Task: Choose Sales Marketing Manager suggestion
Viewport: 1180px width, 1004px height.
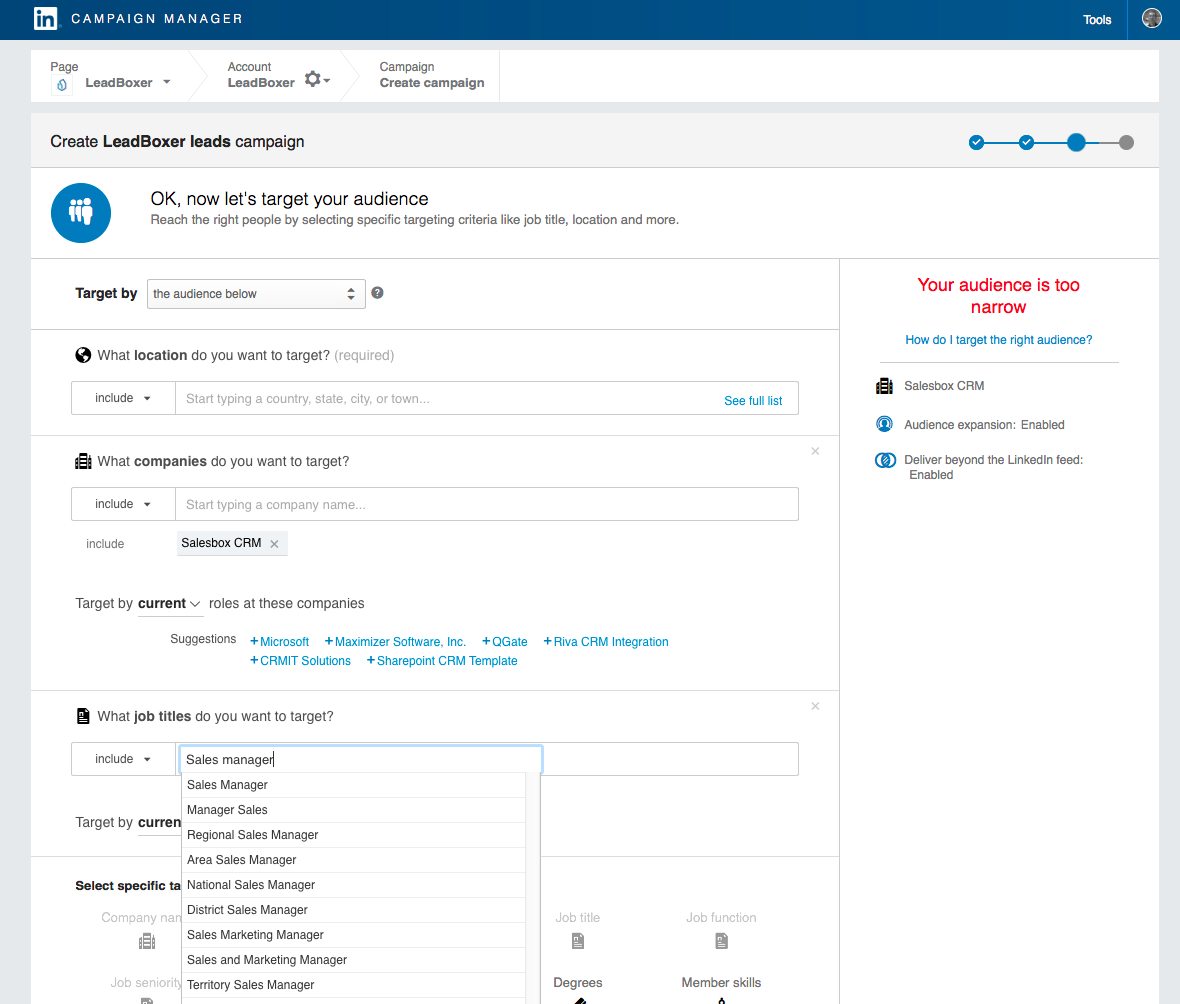Action: pyautogui.click(x=354, y=935)
